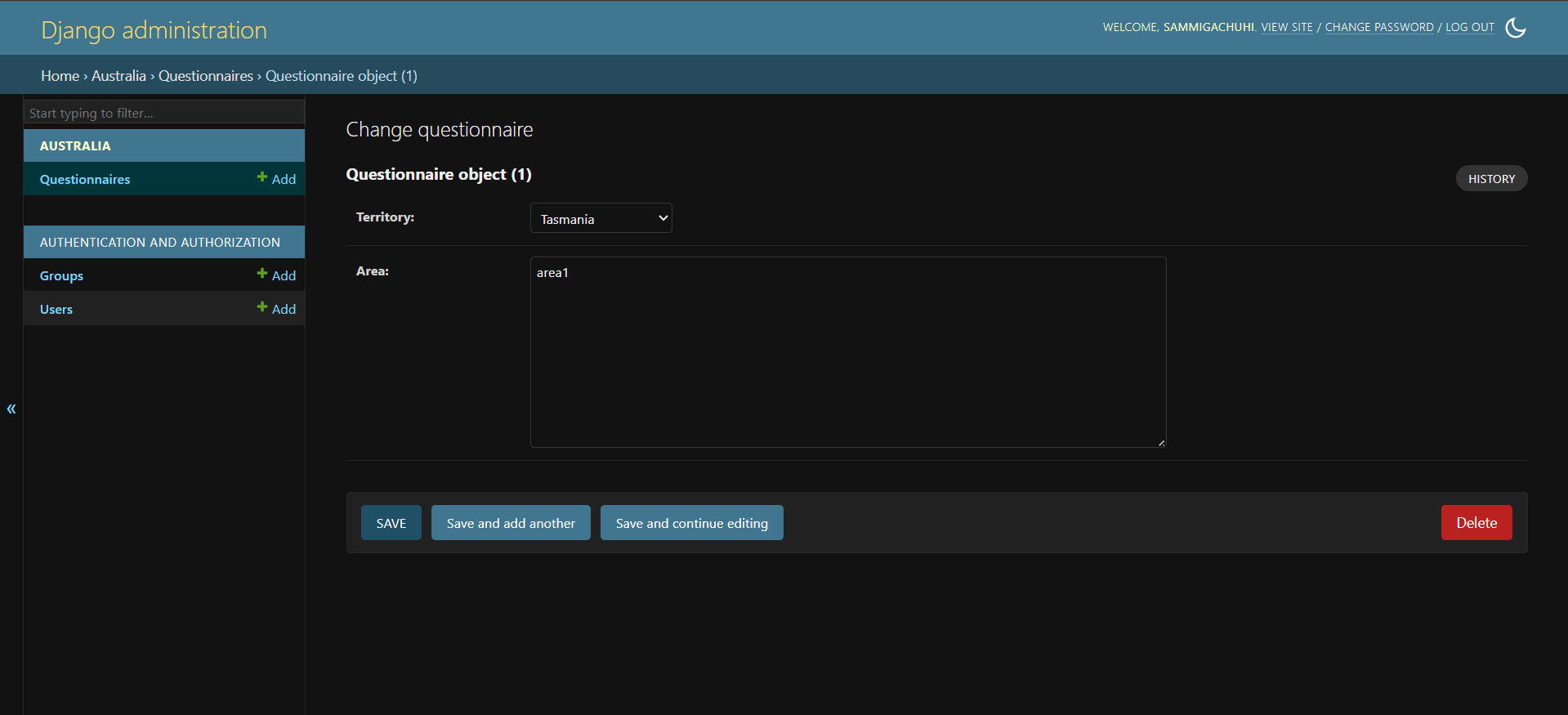
Task: Open the VIEW SITE link
Action: [x=1287, y=27]
